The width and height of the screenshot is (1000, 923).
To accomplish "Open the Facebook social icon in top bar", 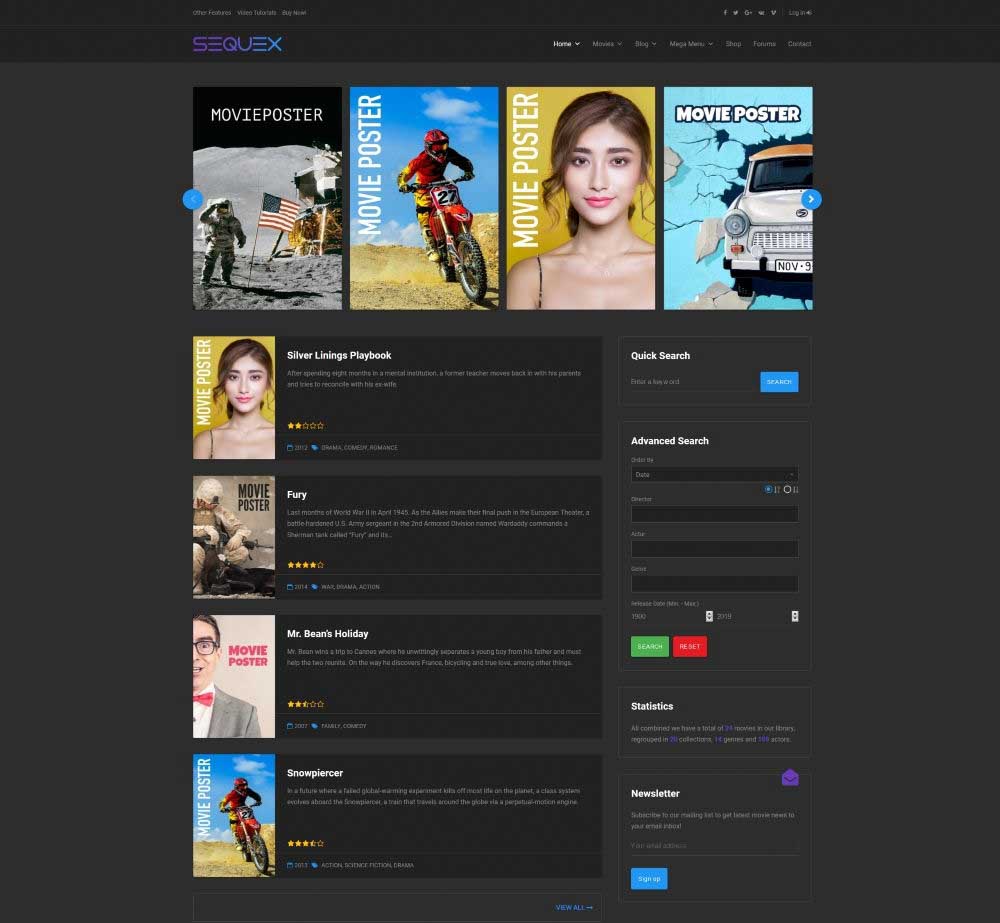I will (724, 13).
